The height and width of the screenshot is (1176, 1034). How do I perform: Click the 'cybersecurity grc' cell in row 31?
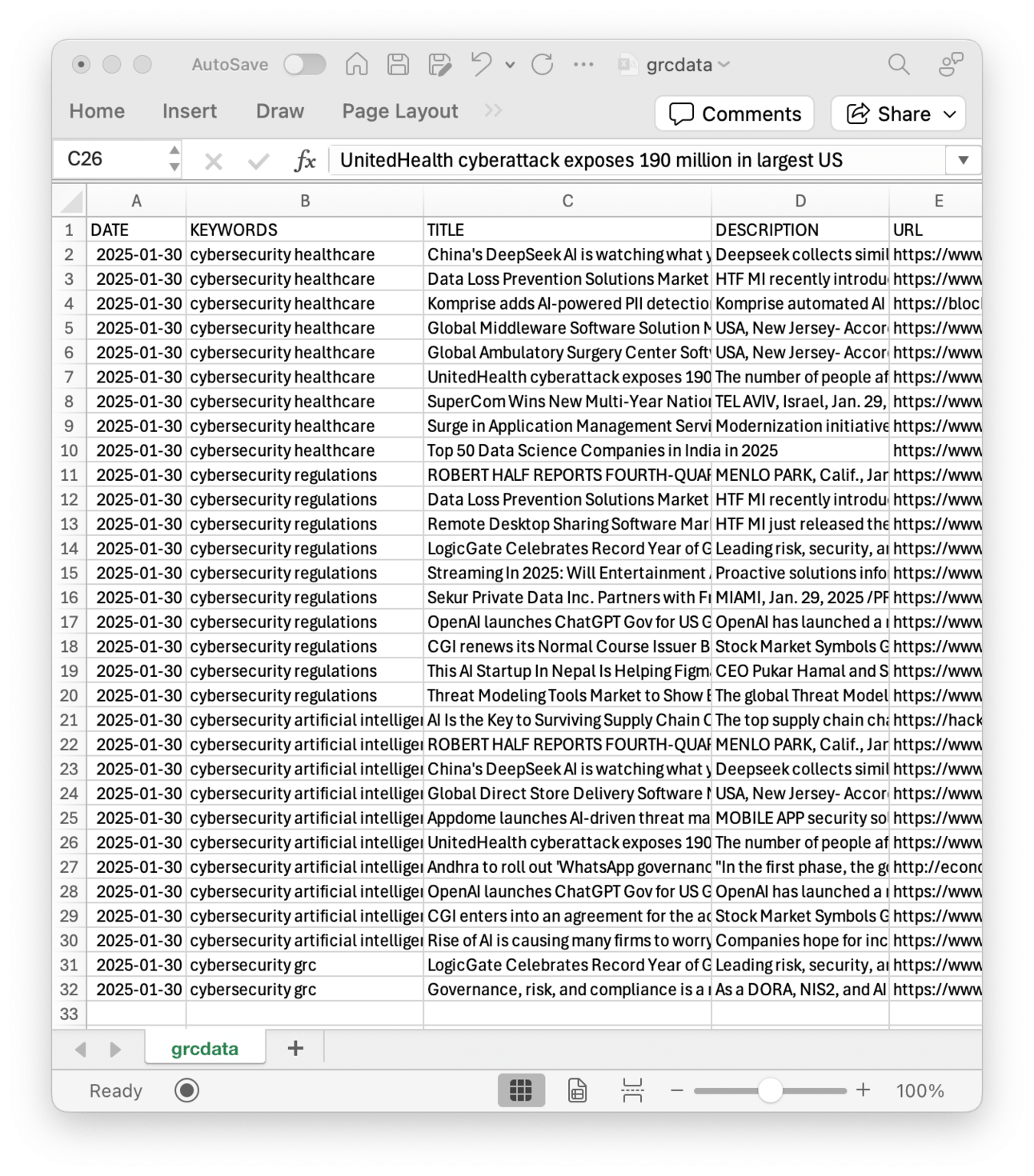pyautogui.click(x=305, y=965)
